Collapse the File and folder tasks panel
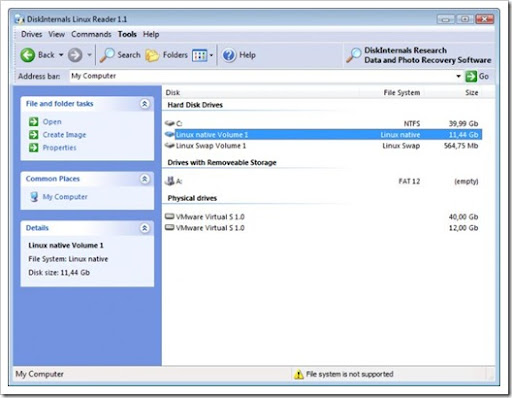Image resolution: width=512 pixels, height=398 pixels. [144, 104]
